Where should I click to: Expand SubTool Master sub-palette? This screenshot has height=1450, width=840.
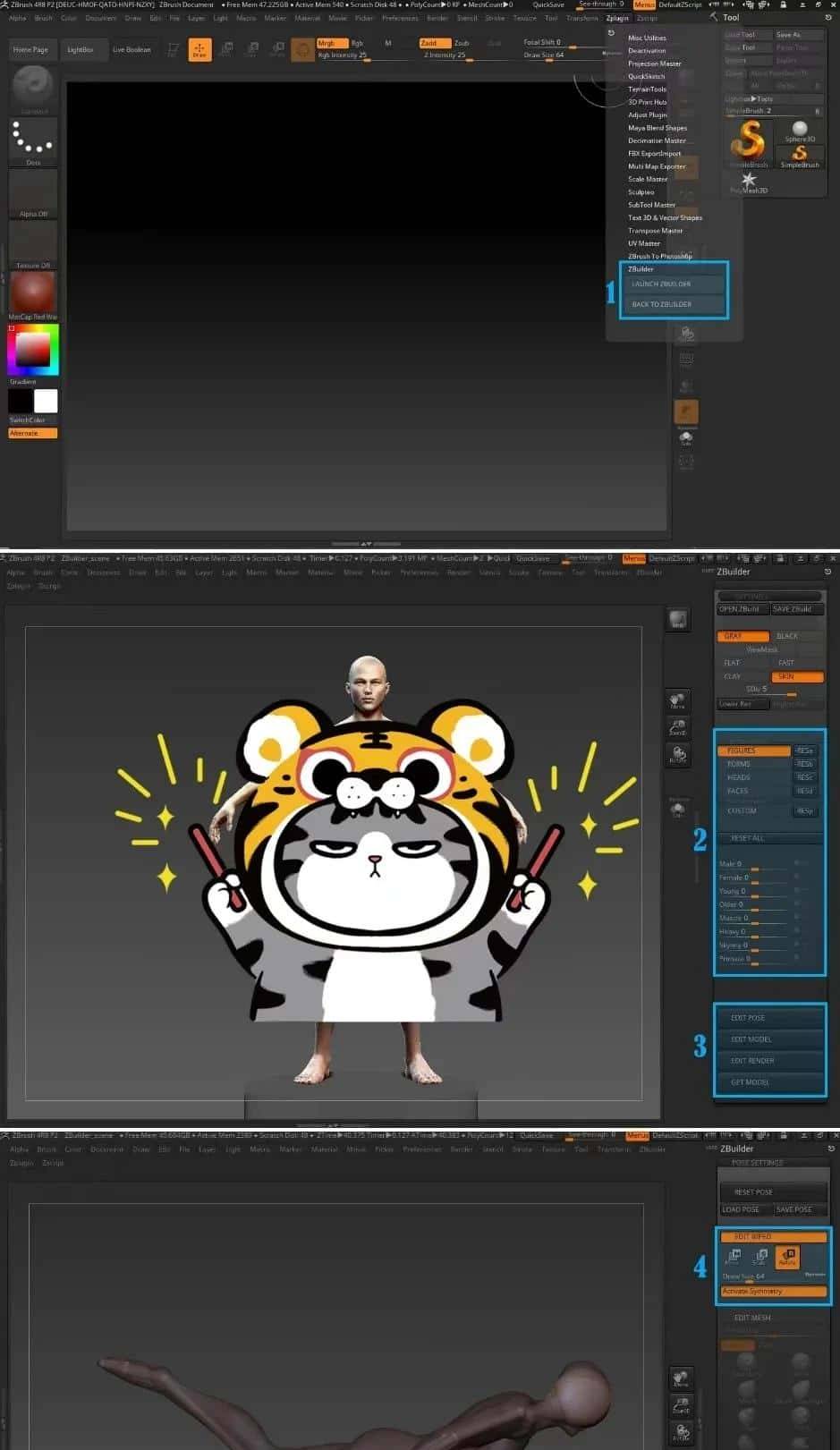[x=652, y=205]
